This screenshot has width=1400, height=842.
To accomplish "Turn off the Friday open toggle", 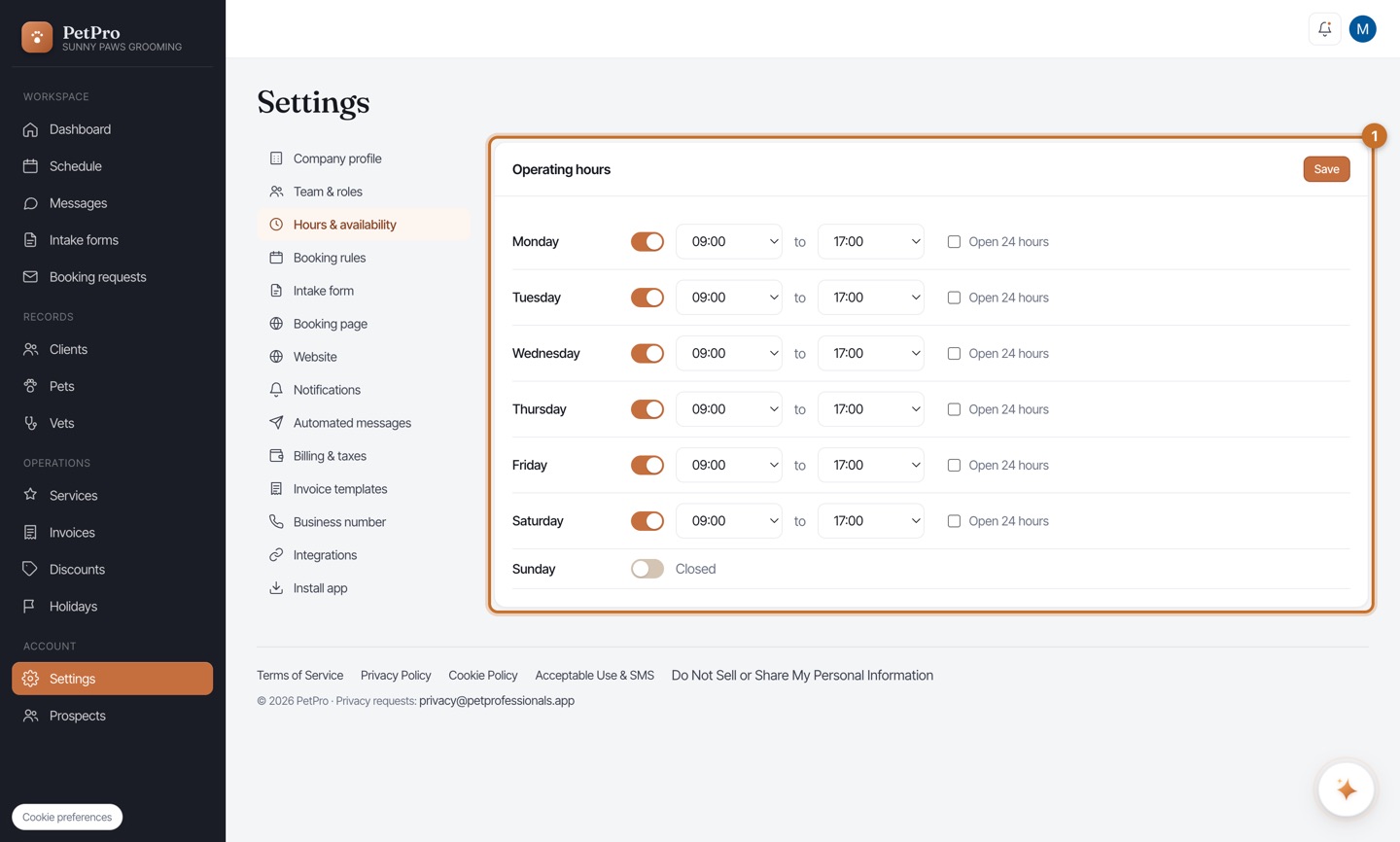I will [647, 465].
